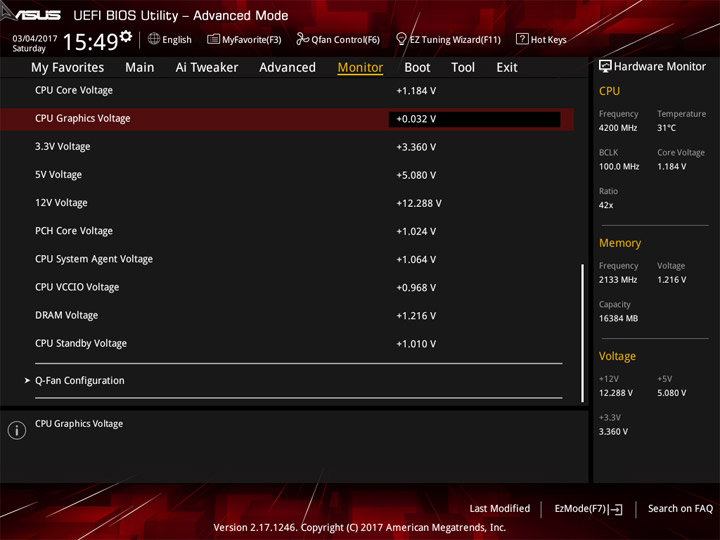
Task: Select the Monitor tab
Action: point(360,68)
